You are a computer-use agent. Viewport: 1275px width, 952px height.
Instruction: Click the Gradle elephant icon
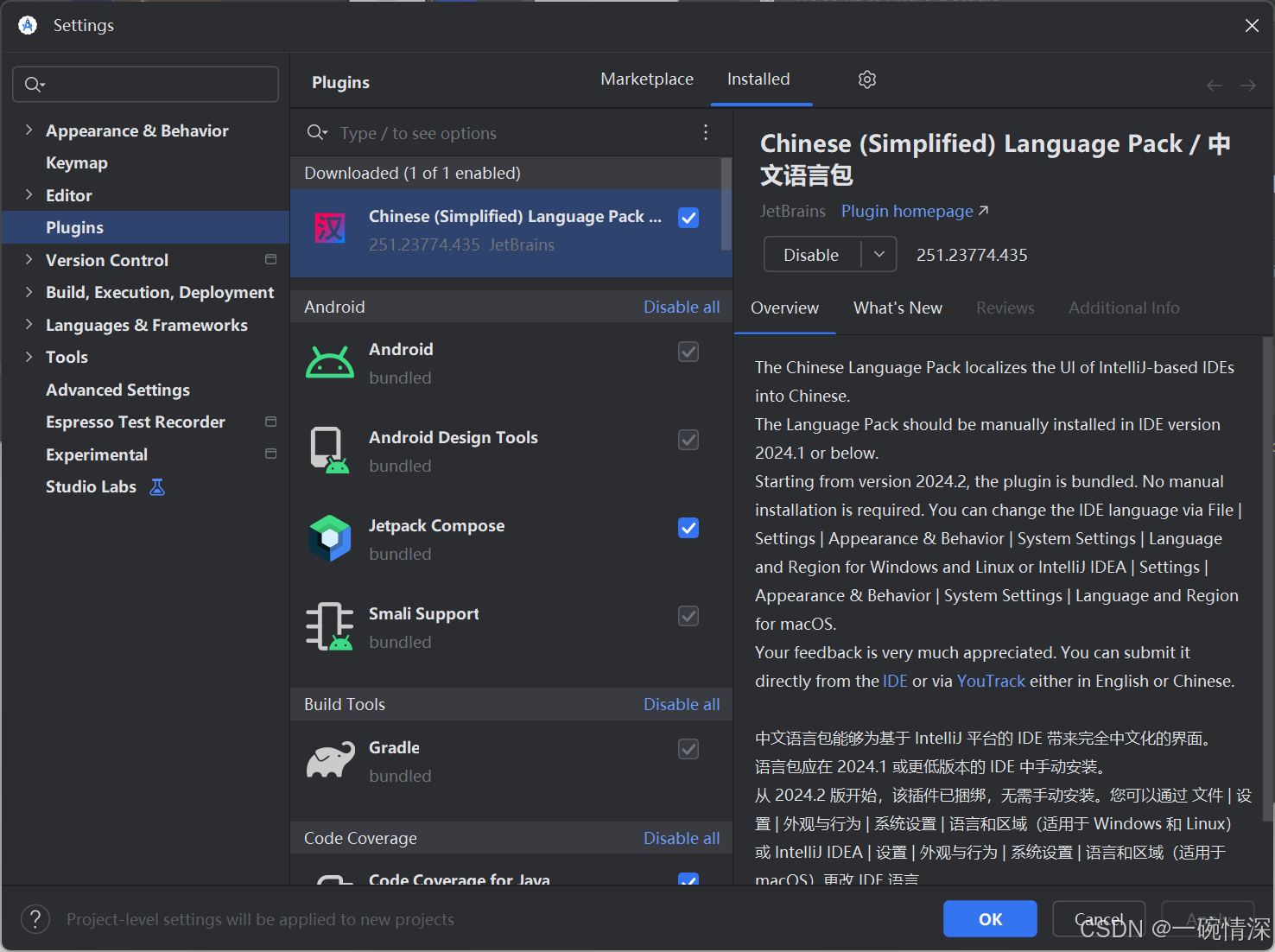(330, 760)
